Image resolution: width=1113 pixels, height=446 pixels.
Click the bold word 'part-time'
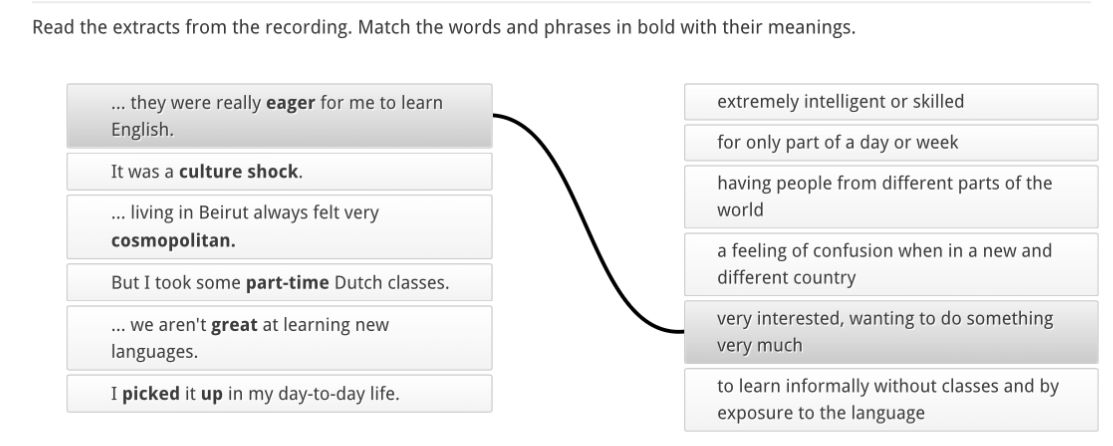[287, 283]
